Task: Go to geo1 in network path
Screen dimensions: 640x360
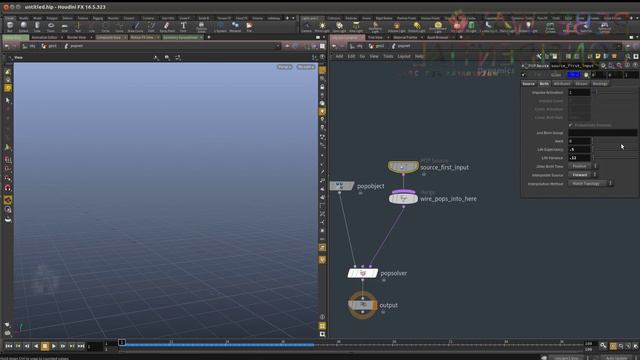Action: [x=377, y=46]
